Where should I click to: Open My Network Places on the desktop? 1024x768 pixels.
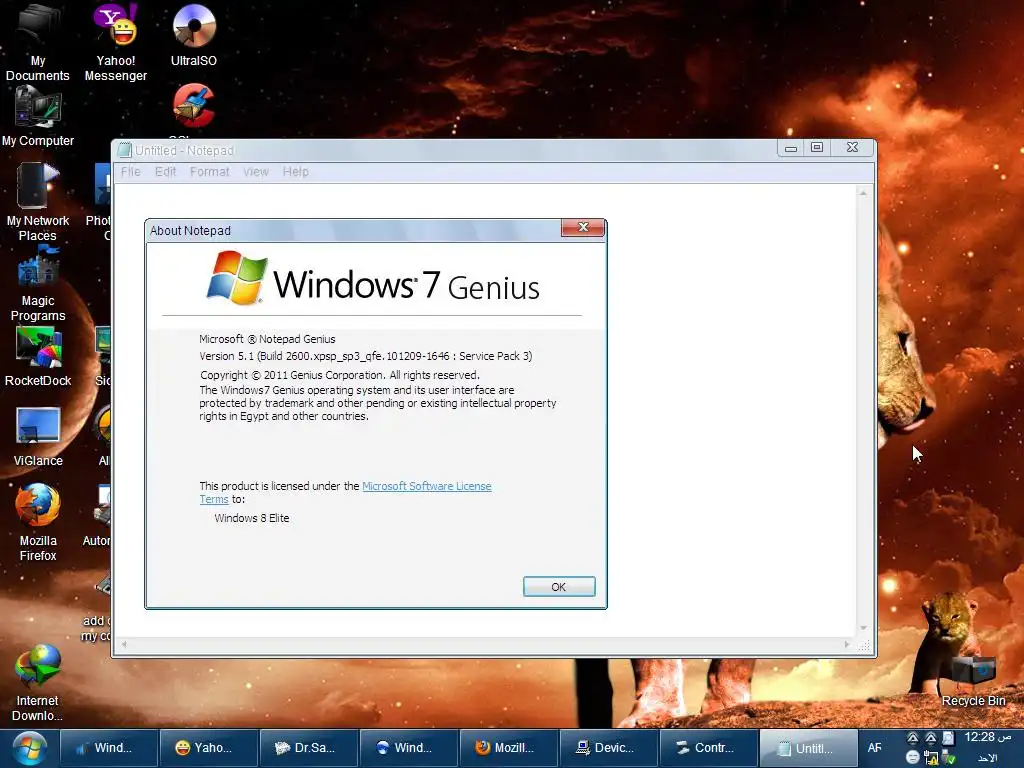coord(38,202)
